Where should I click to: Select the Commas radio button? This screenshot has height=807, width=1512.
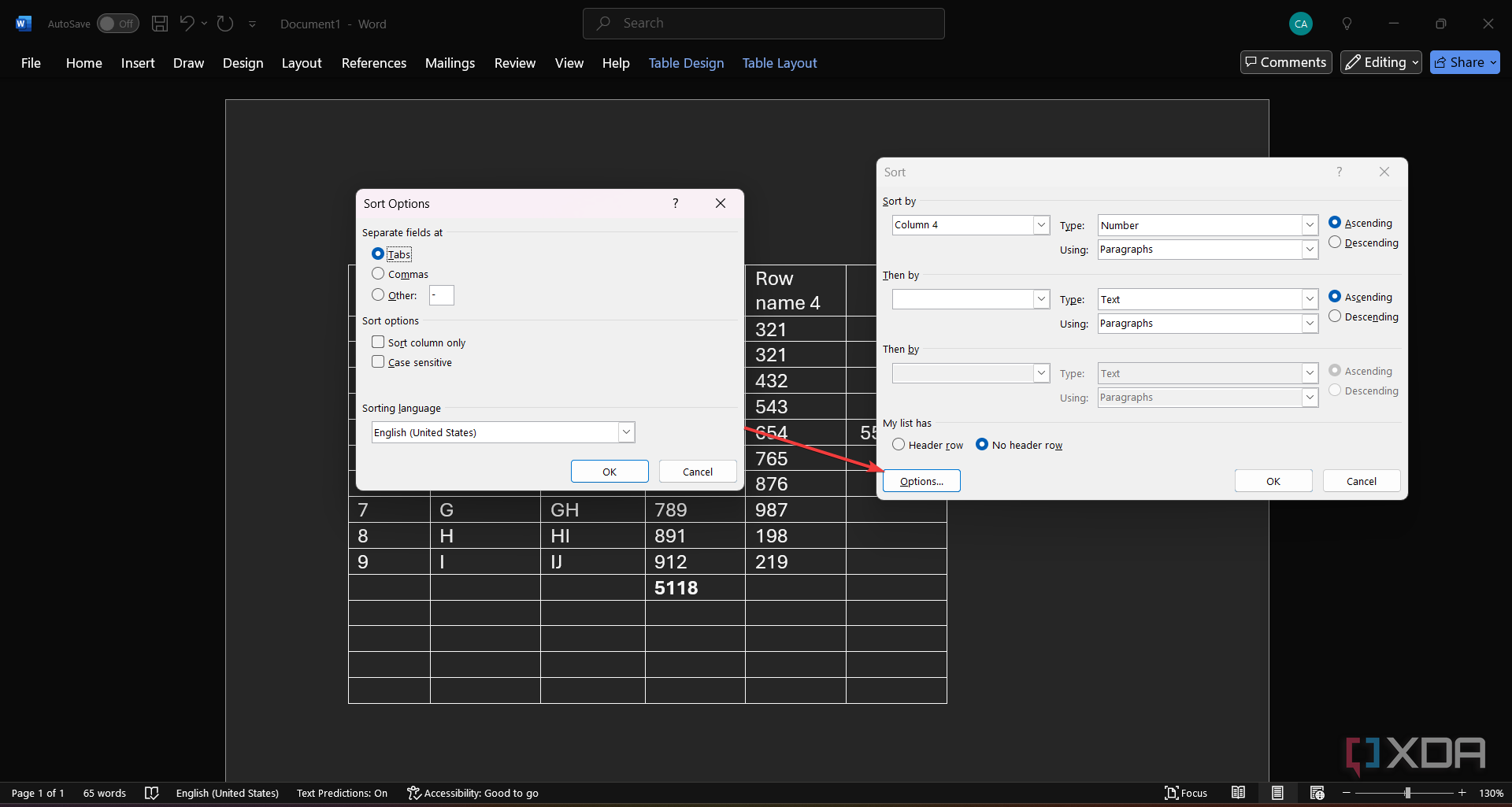coord(378,274)
